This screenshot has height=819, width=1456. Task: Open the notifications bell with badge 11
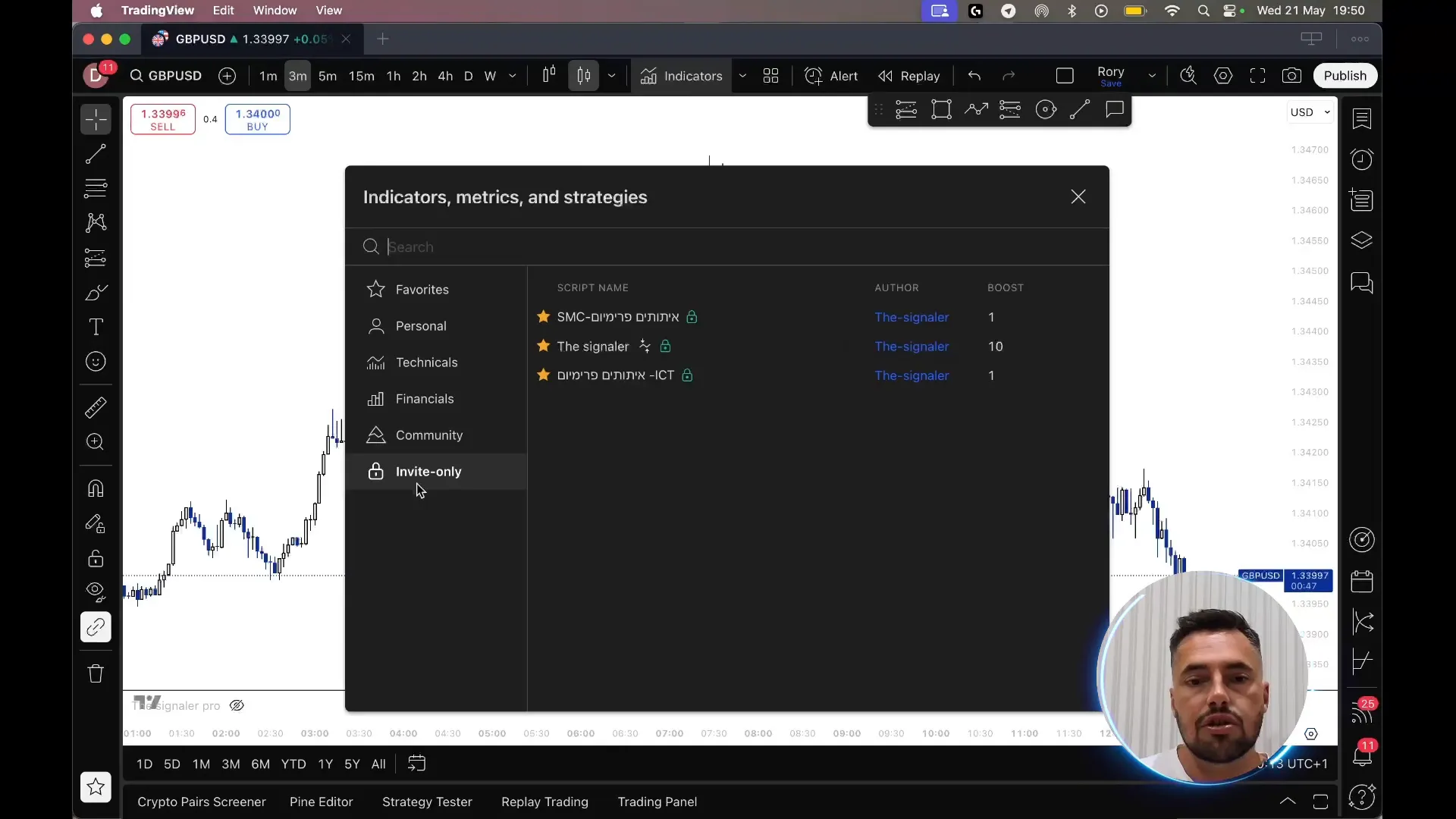[x=1363, y=755]
